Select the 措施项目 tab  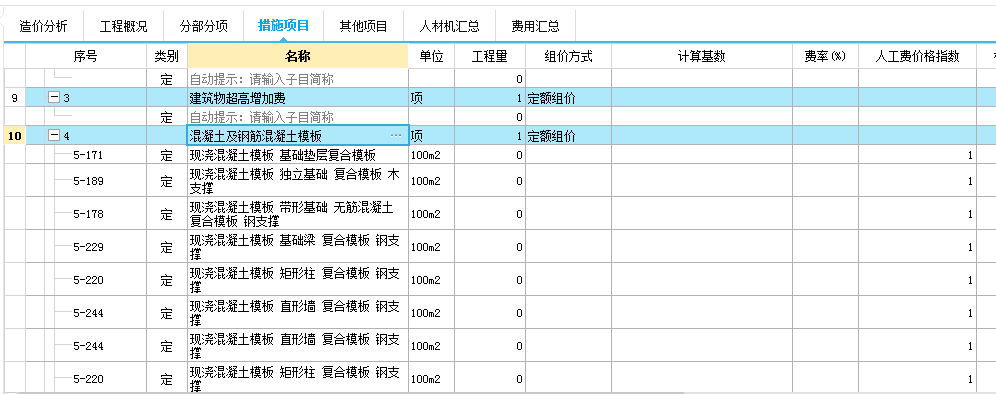coord(283,26)
